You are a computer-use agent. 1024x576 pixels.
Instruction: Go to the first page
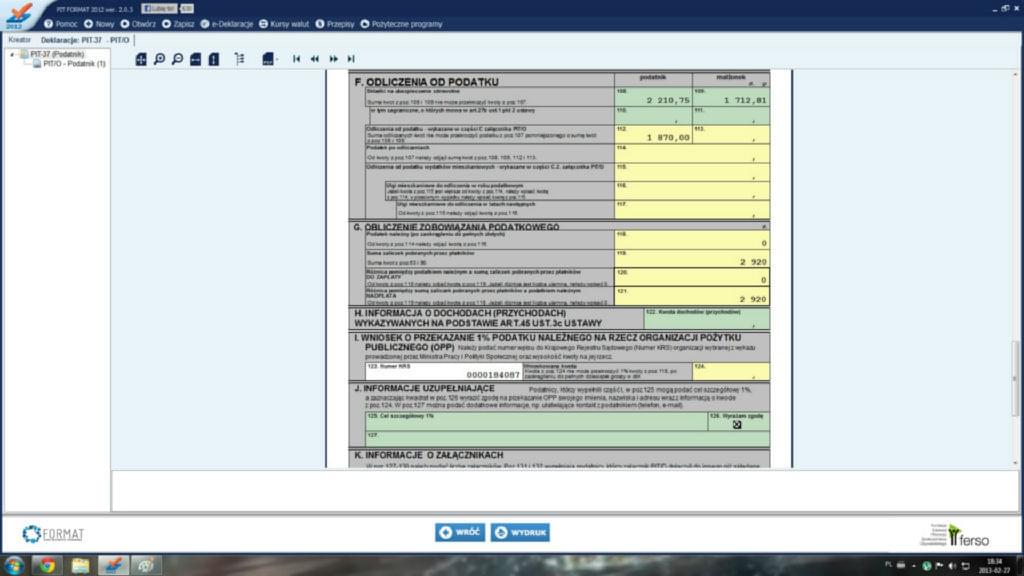(x=296, y=59)
